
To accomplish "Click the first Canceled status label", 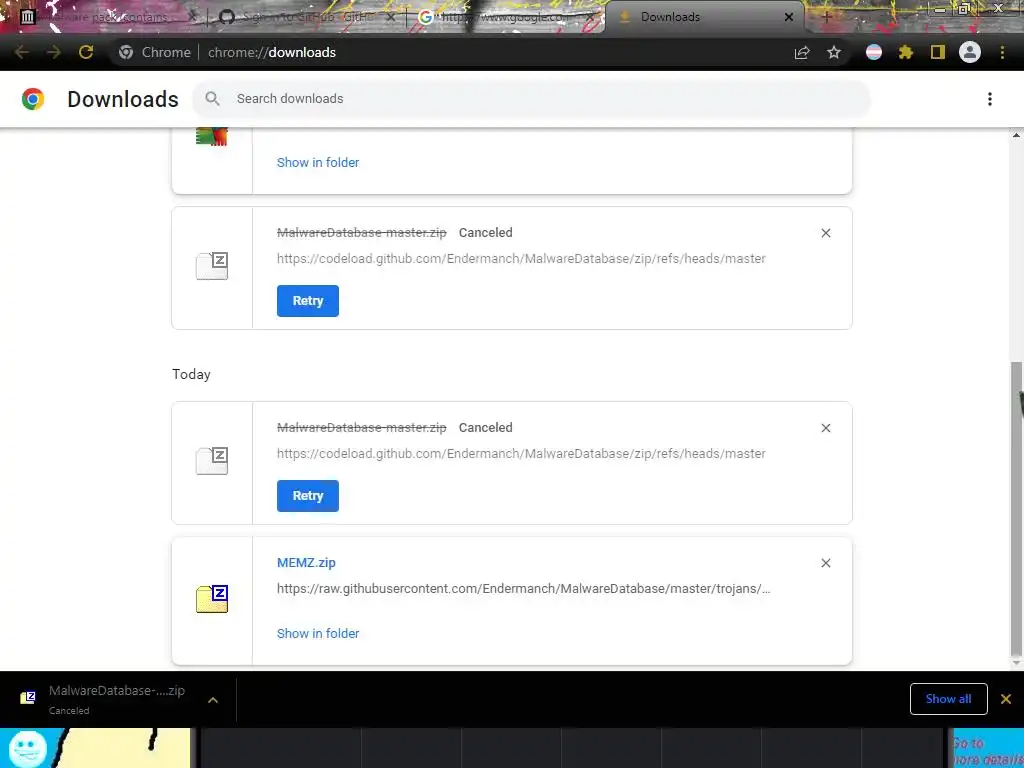I will pyautogui.click(x=486, y=233).
